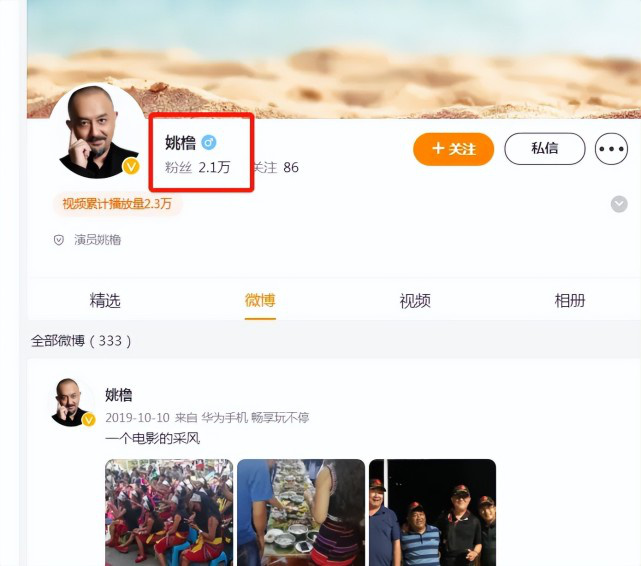Open the post photo of banquet table

click(301, 512)
